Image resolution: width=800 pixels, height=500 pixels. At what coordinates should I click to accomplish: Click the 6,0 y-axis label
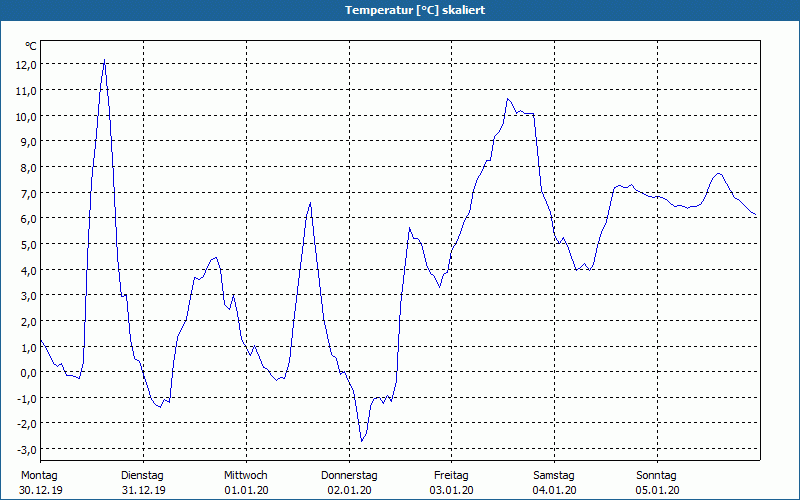(29, 218)
